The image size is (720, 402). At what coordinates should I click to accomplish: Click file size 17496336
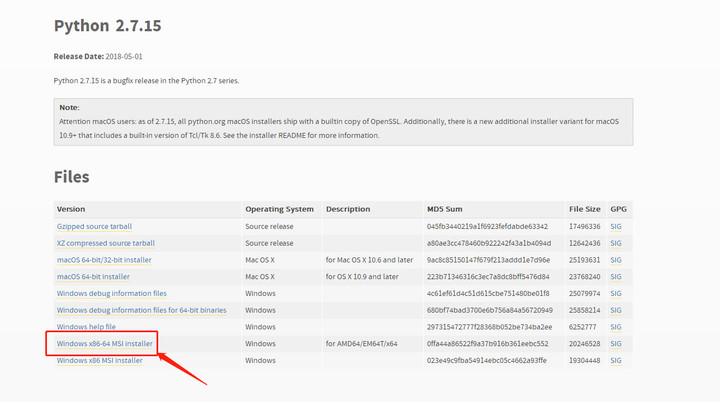point(585,226)
